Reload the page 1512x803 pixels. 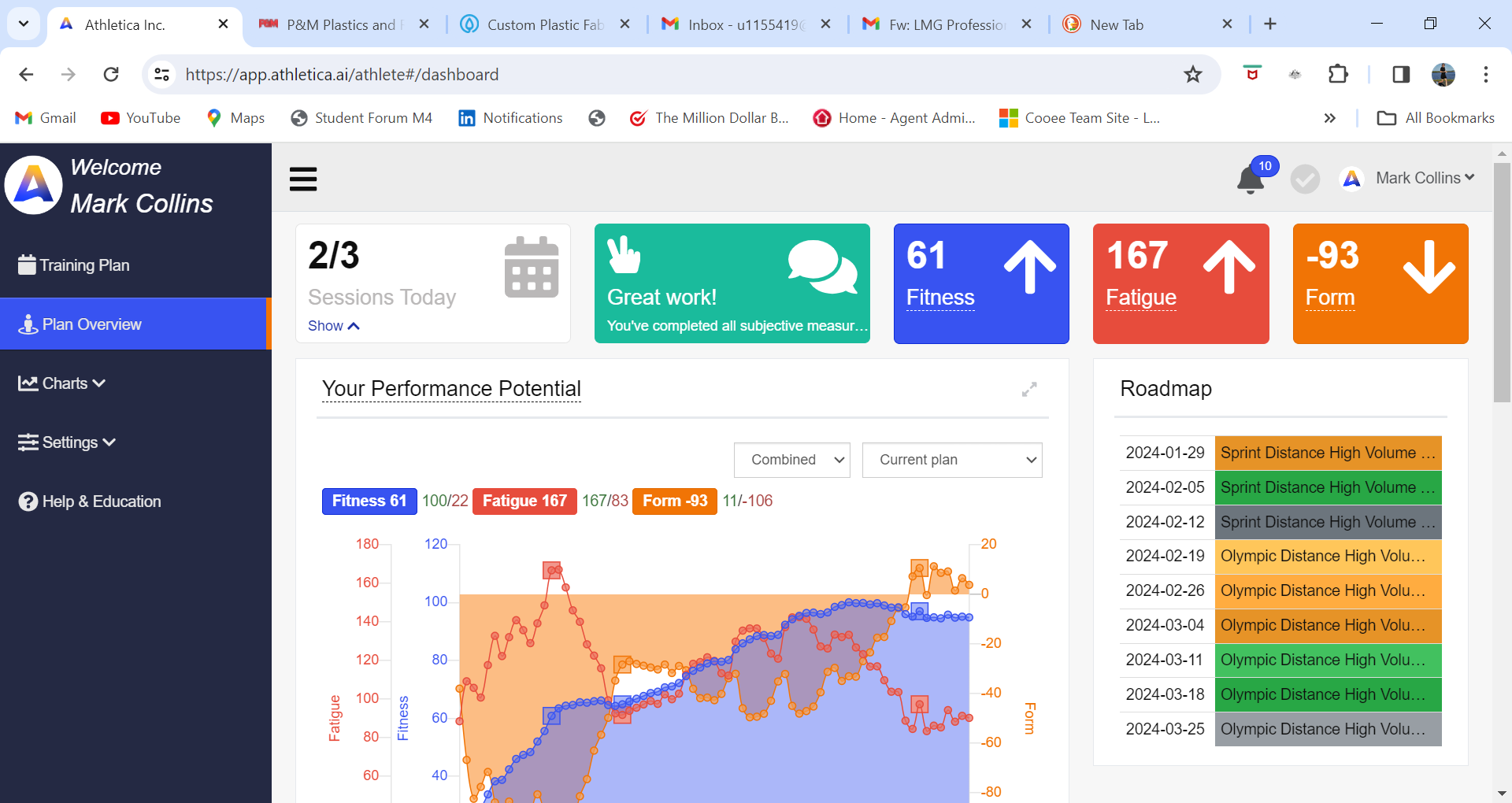point(111,74)
